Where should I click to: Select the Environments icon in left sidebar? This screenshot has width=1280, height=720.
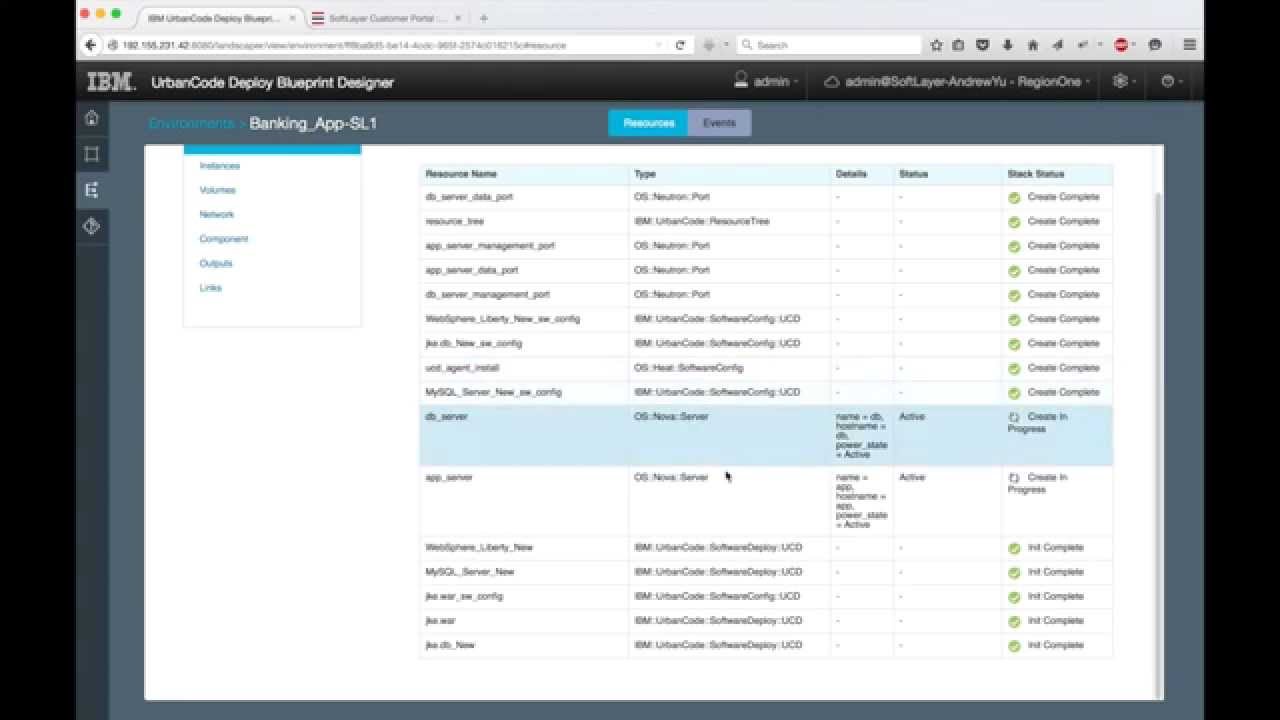(92, 190)
